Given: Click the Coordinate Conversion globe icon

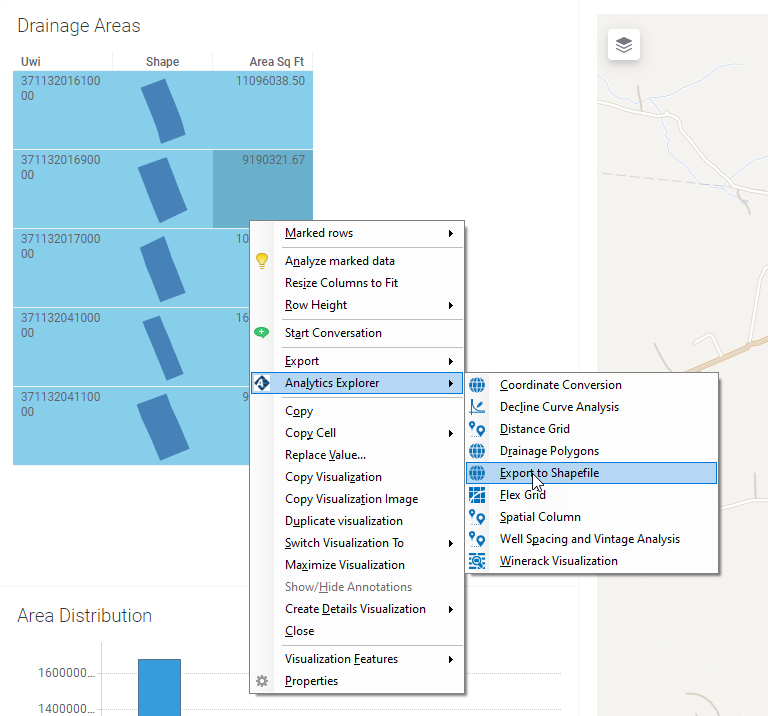Looking at the screenshot, I should coord(477,385).
